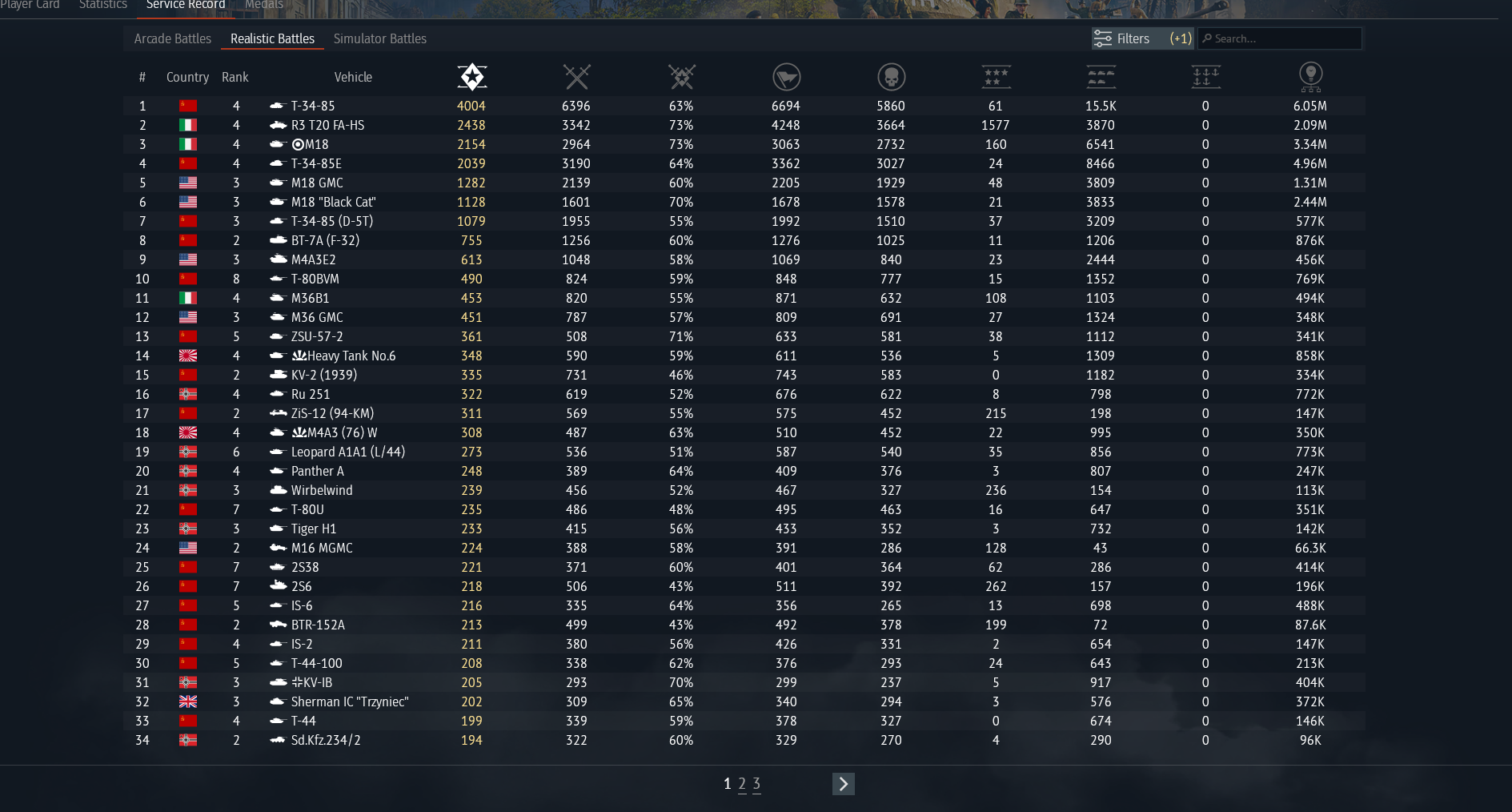Viewport: 1512px width, 812px height.
Task: Open Simulator Battles tab
Action: [x=380, y=38]
